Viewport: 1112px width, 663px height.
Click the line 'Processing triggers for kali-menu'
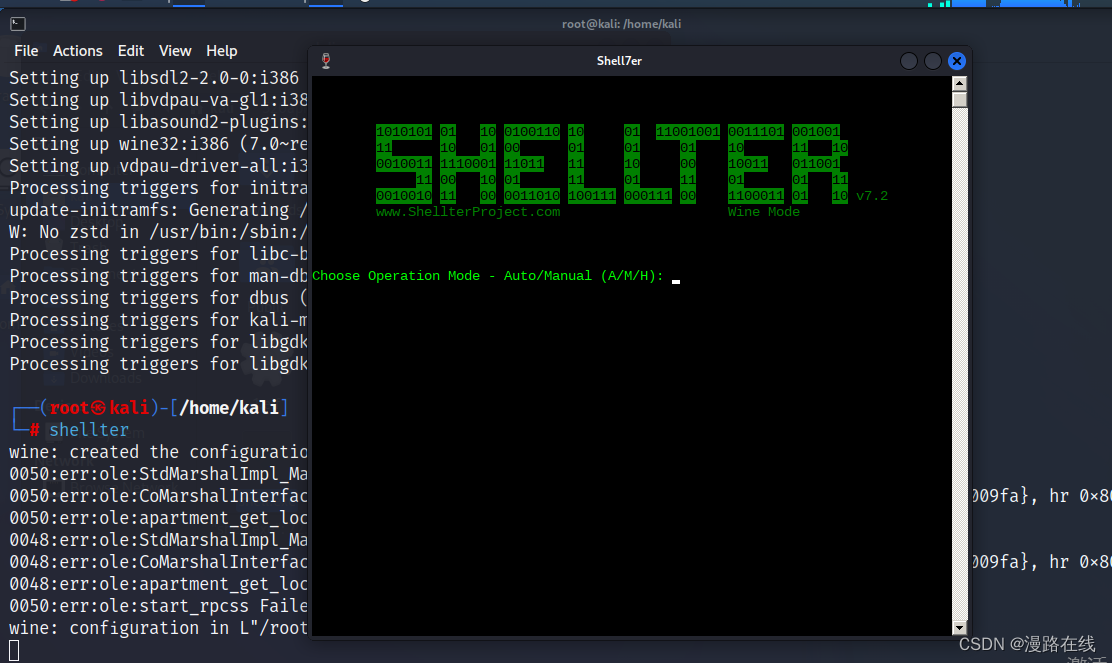(158, 320)
